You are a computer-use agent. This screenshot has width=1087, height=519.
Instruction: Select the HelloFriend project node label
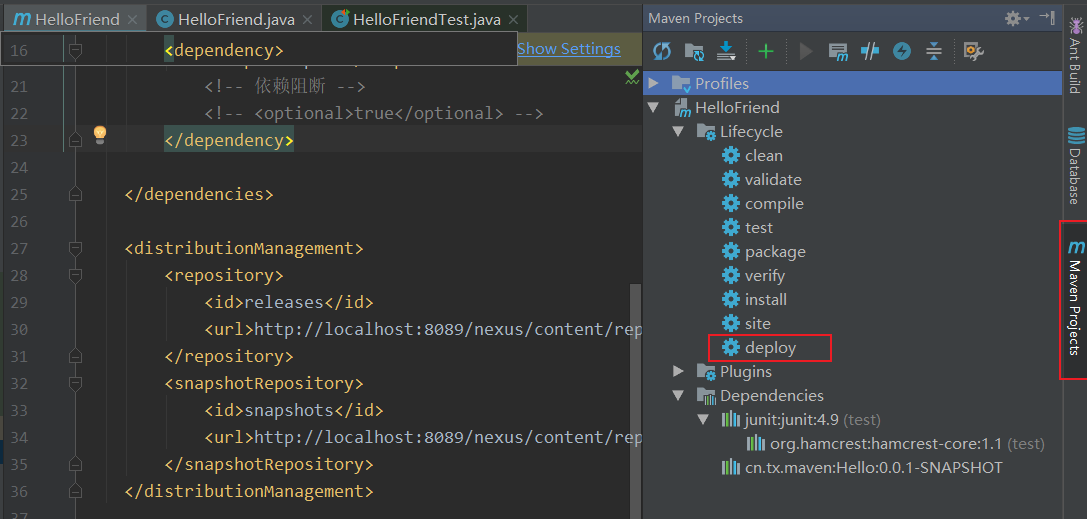pyautogui.click(x=737, y=107)
